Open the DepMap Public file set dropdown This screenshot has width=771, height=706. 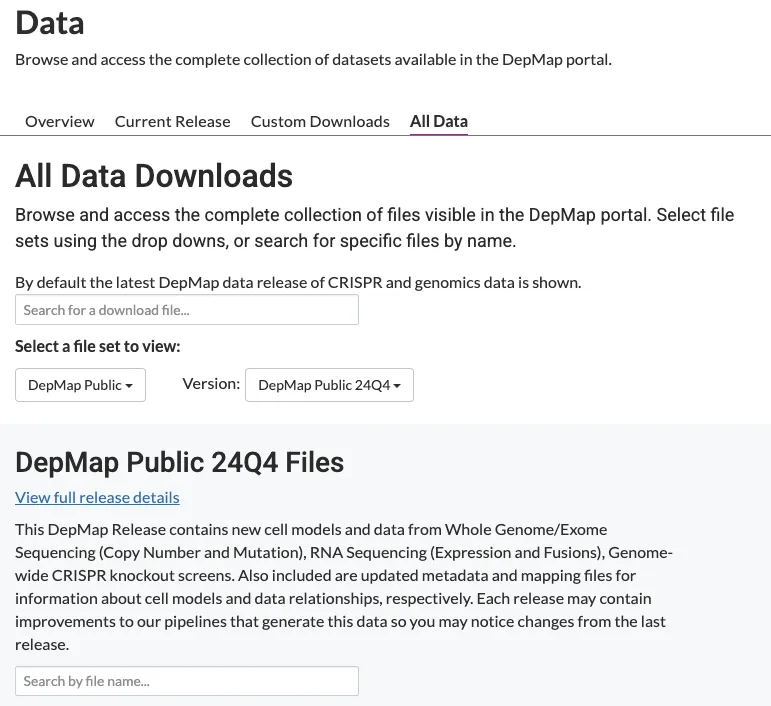[x=80, y=385]
